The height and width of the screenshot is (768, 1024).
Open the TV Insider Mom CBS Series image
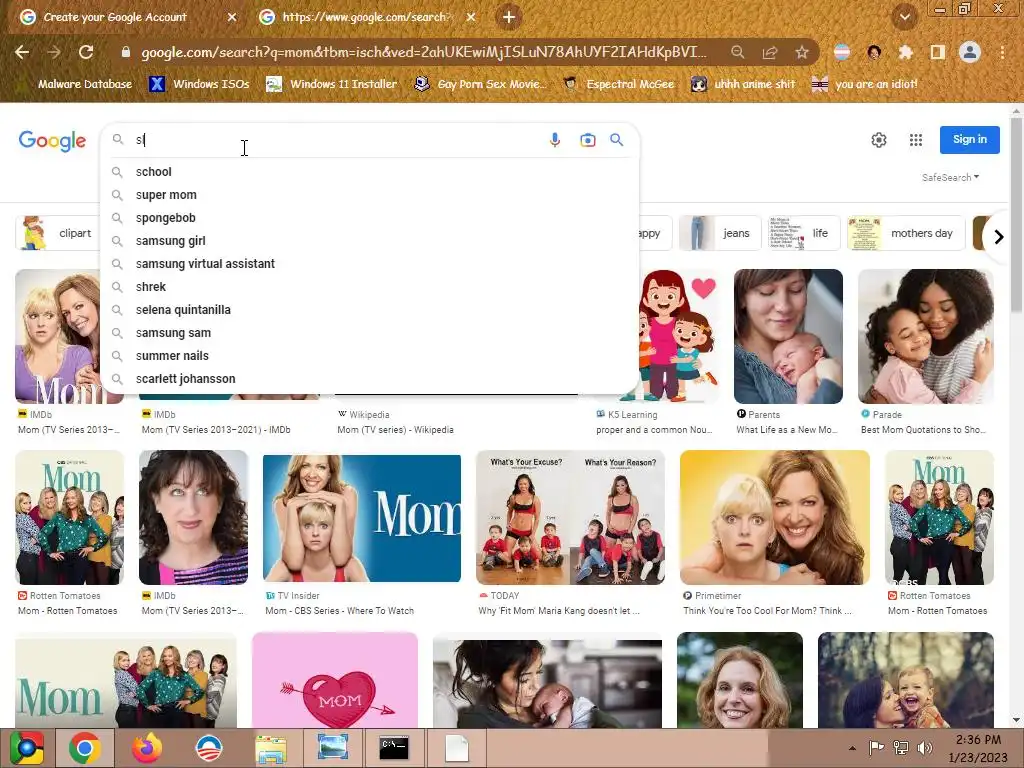(362, 518)
